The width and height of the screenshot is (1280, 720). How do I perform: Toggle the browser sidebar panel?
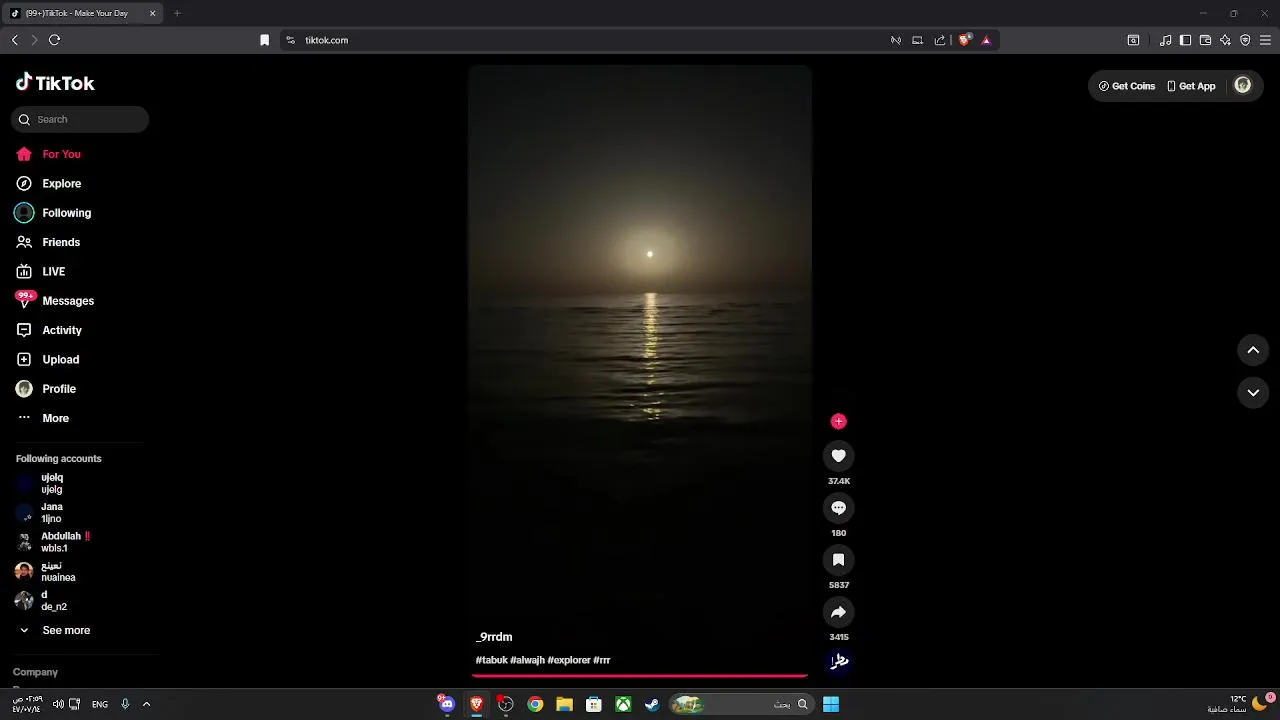(x=1185, y=40)
